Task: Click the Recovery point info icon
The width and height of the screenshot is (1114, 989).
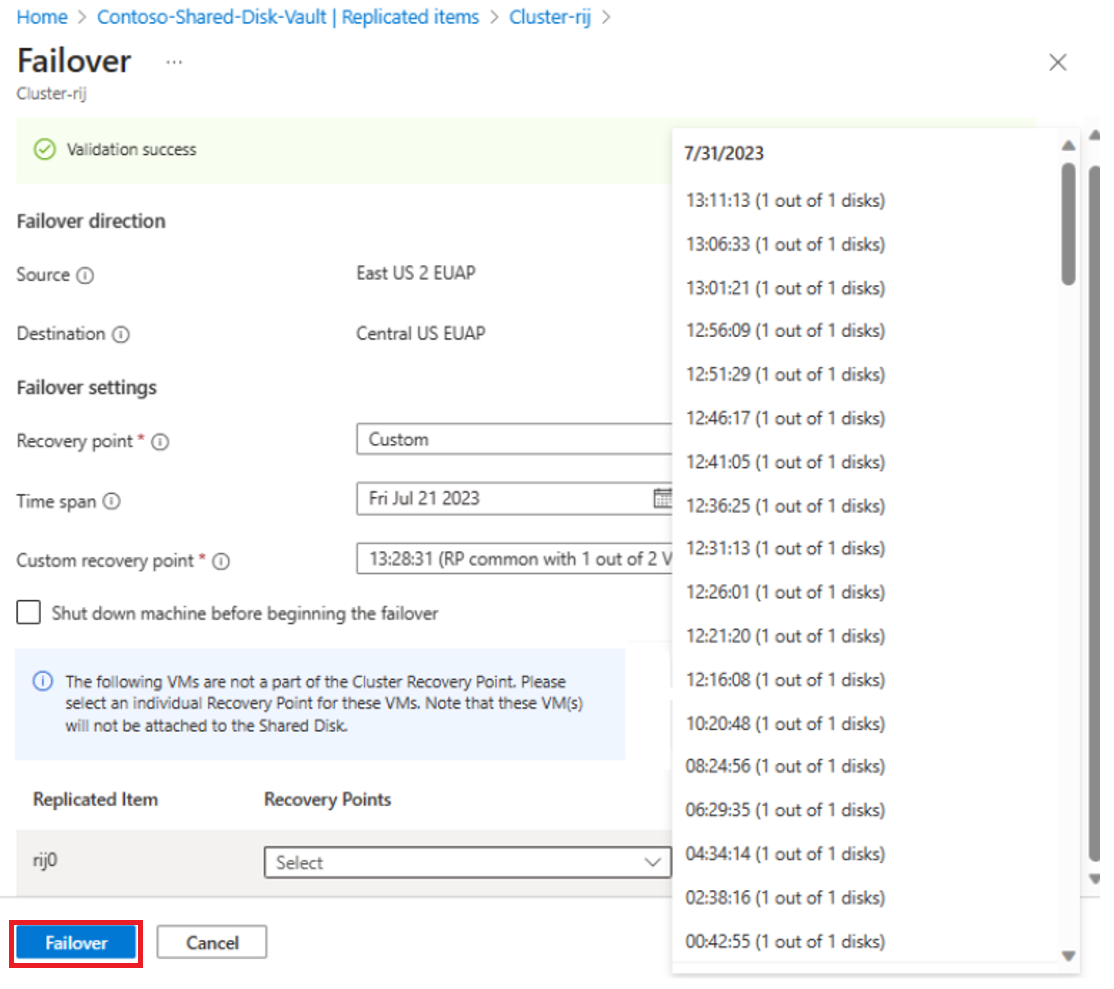Action: click(x=159, y=441)
